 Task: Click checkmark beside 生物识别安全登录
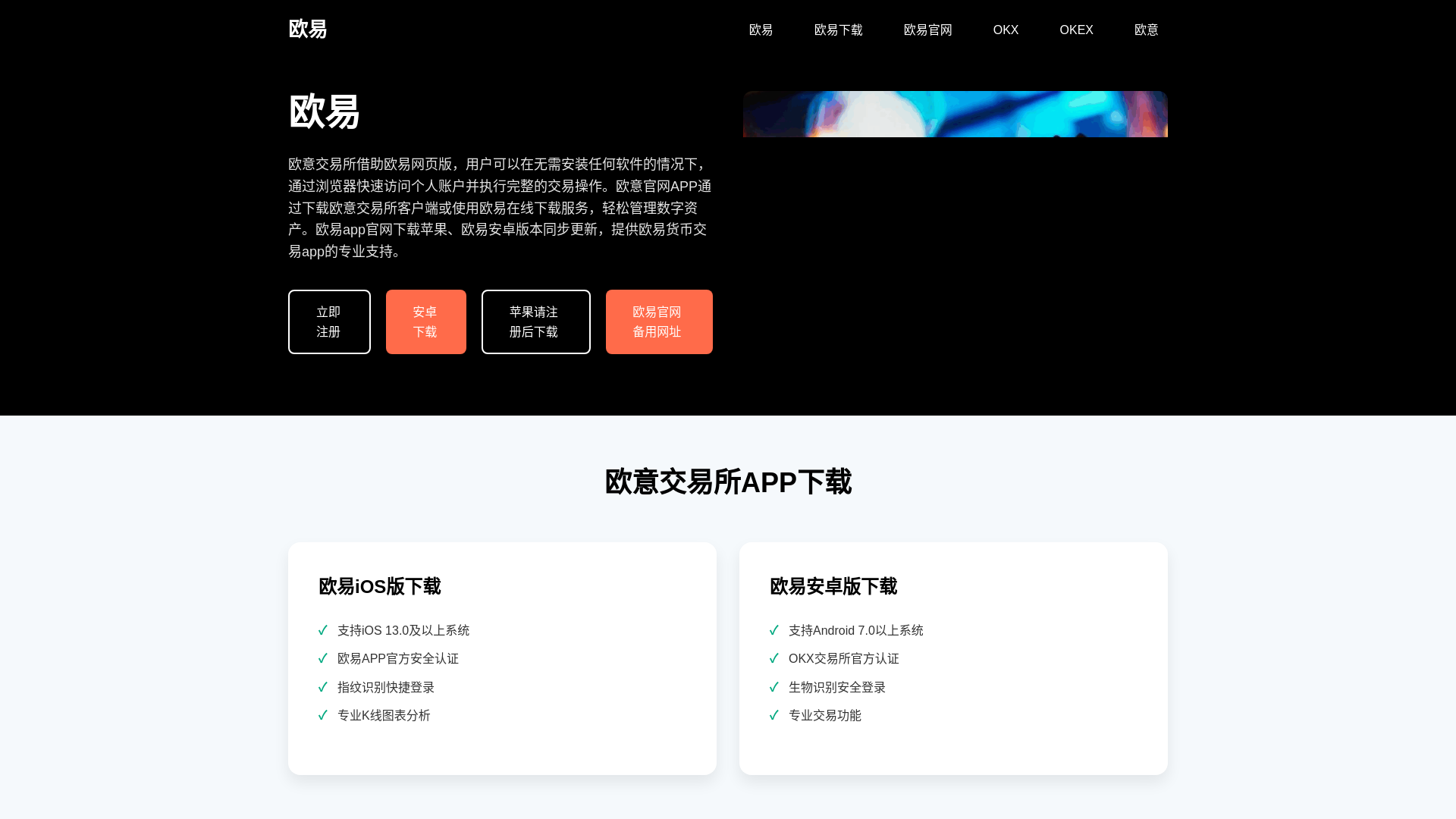click(x=774, y=687)
